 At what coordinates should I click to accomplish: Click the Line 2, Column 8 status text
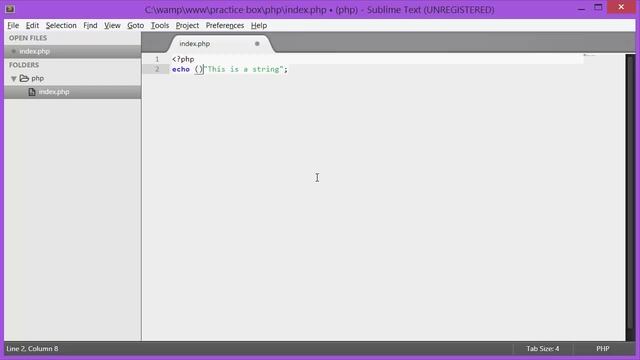tap(32, 349)
